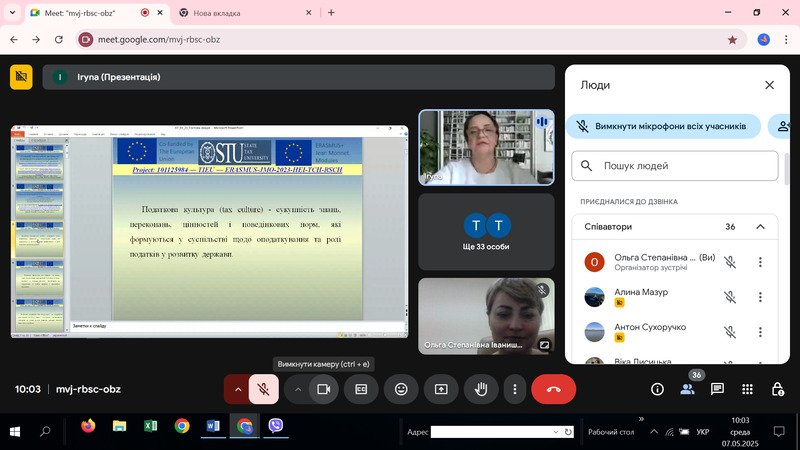The width and height of the screenshot is (800, 450).
Task: Click the shared presentation slide view
Action: pyautogui.click(x=210, y=231)
